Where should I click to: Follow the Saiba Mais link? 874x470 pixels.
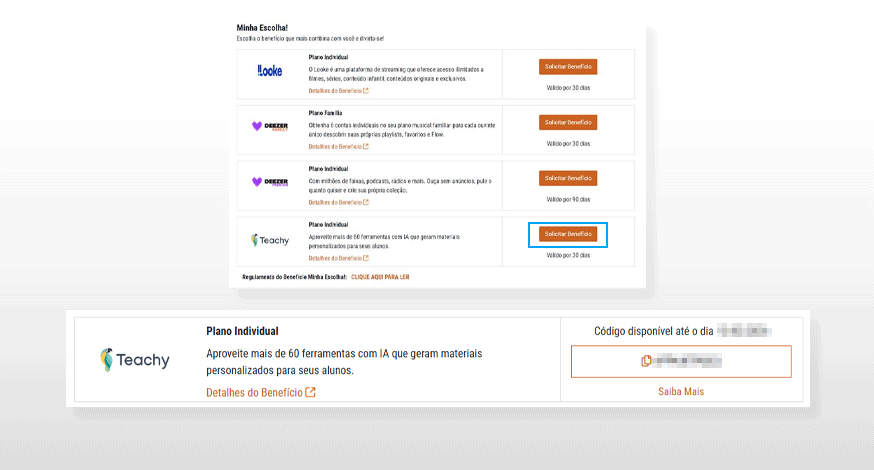[680, 391]
